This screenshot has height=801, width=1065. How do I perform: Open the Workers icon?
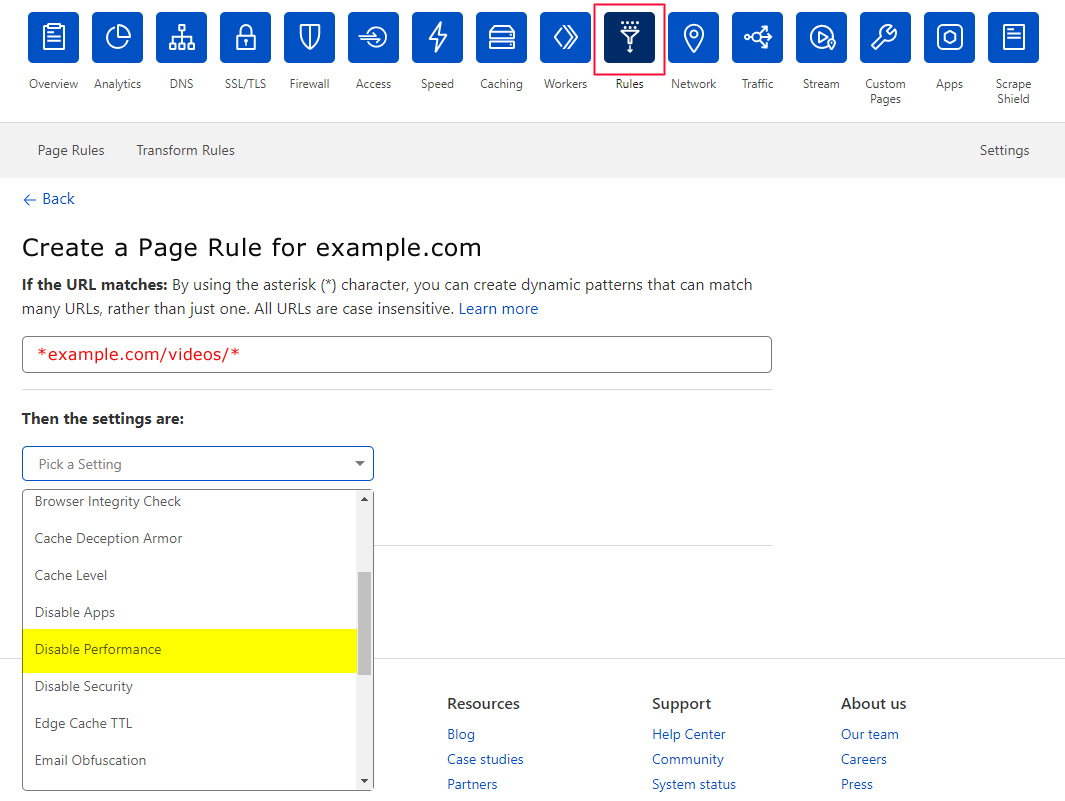(x=565, y=38)
